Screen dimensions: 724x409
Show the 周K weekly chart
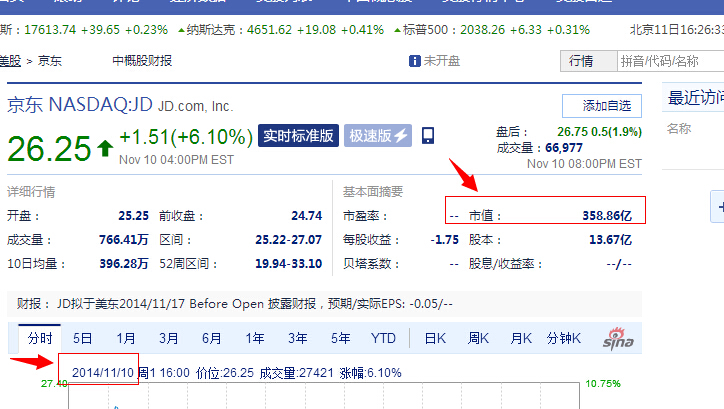[x=478, y=339]
